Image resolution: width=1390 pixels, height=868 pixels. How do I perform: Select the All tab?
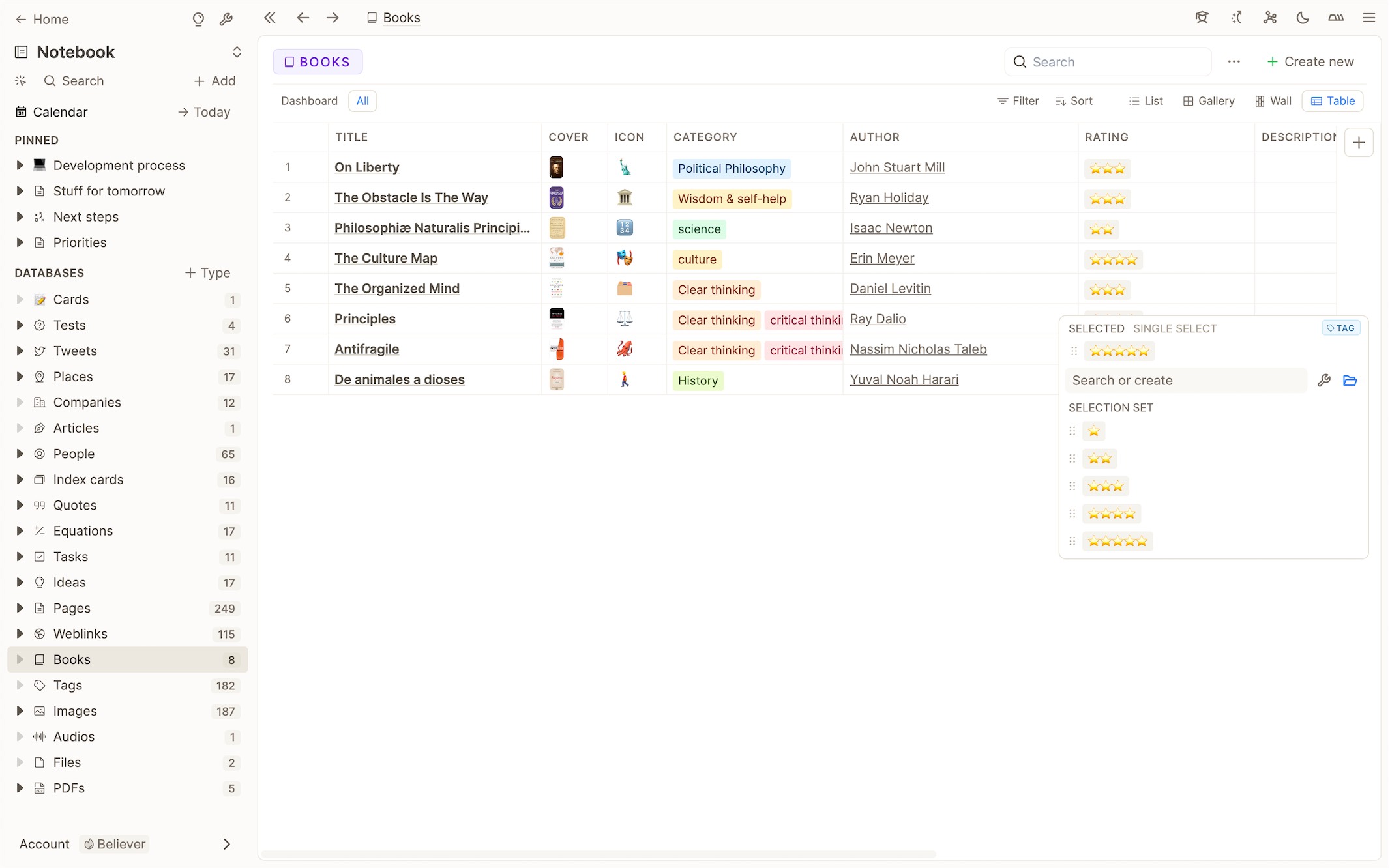pos(362,101)
